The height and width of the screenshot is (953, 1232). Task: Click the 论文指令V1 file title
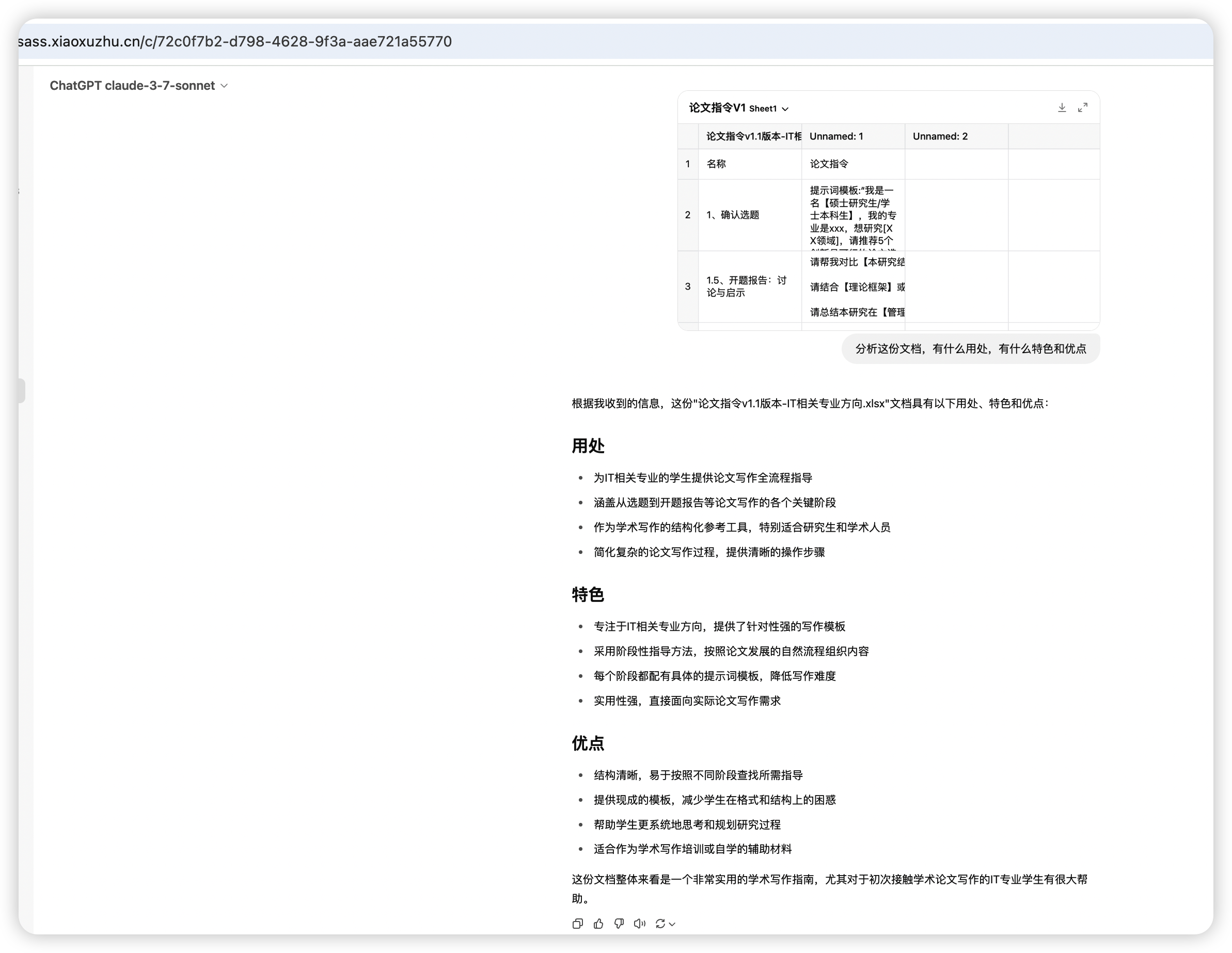[717, 108]
